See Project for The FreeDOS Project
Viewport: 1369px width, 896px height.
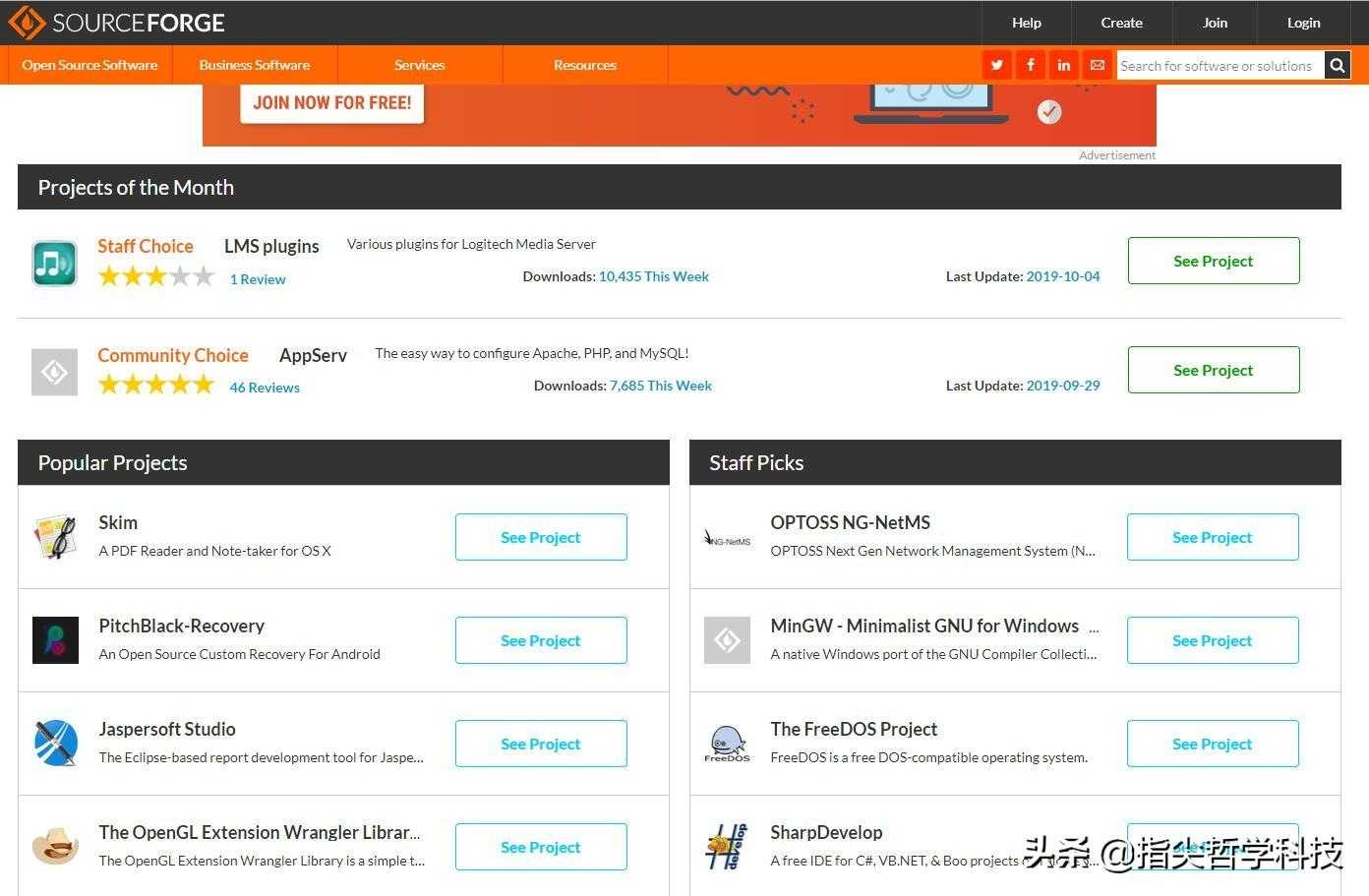1213,744
